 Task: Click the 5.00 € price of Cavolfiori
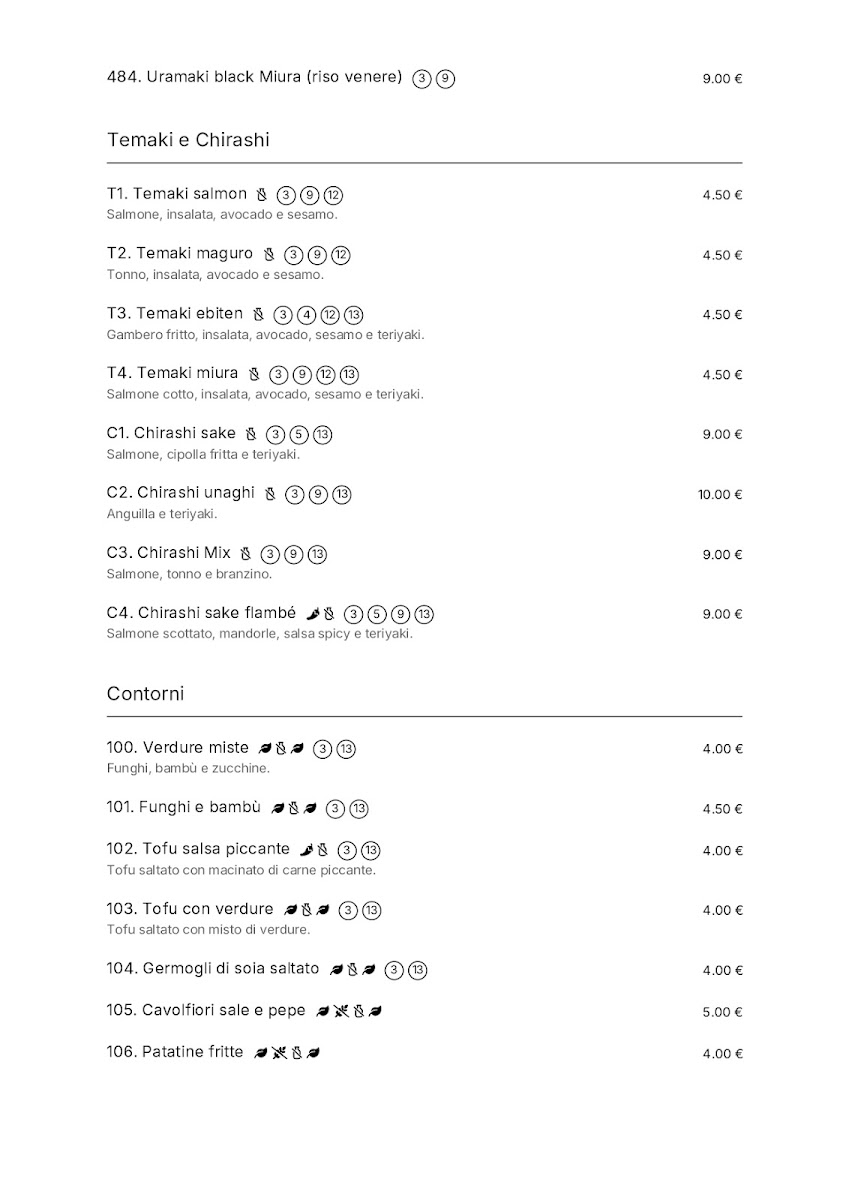coord(722,1012)
